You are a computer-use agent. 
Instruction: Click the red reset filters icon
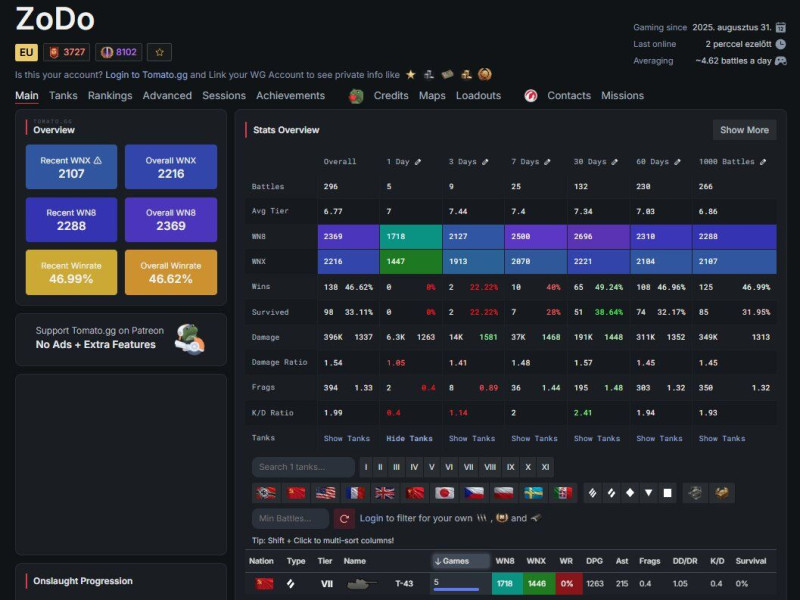click(344, 518)
